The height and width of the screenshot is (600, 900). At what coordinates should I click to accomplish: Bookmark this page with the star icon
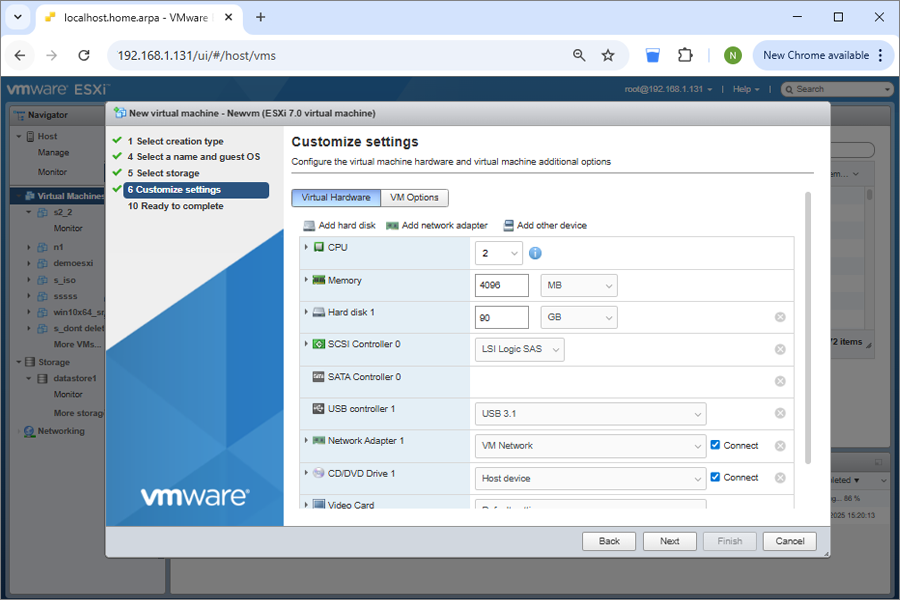608,55
